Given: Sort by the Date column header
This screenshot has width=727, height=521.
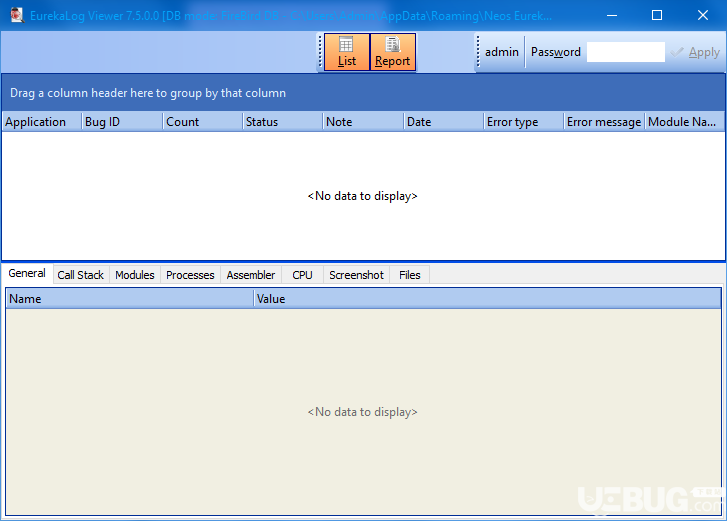Looking at the screenshot, I should click(x=444, y=122).
